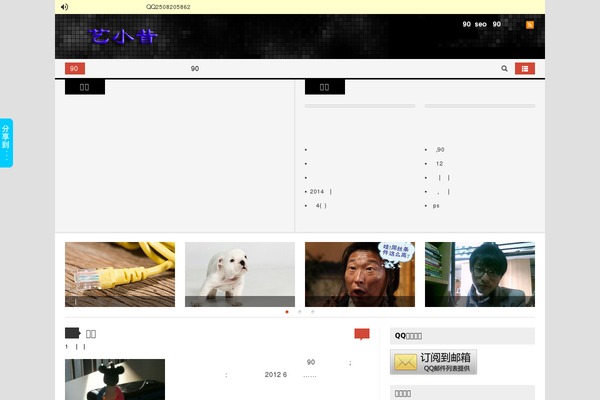Image resolution: width=600 pixels, height=400 pixels.
Task: Click the subscribe to mailbox button
Action: [433, 362]
